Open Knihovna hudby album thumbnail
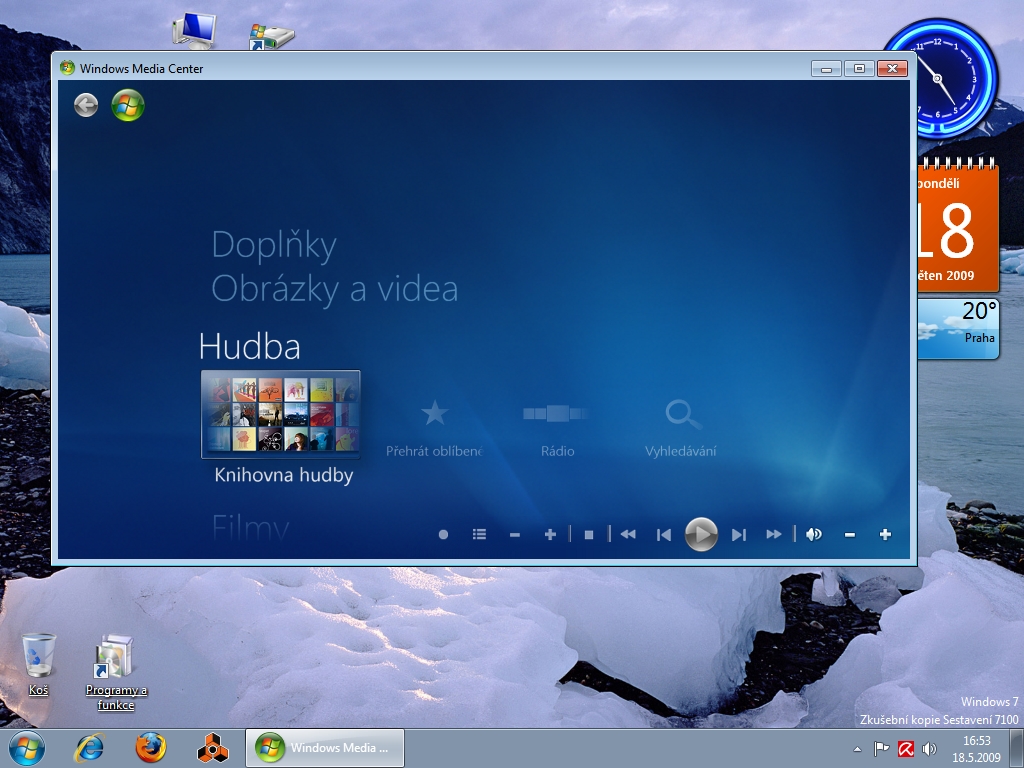1024x768 pixels. 281,413
